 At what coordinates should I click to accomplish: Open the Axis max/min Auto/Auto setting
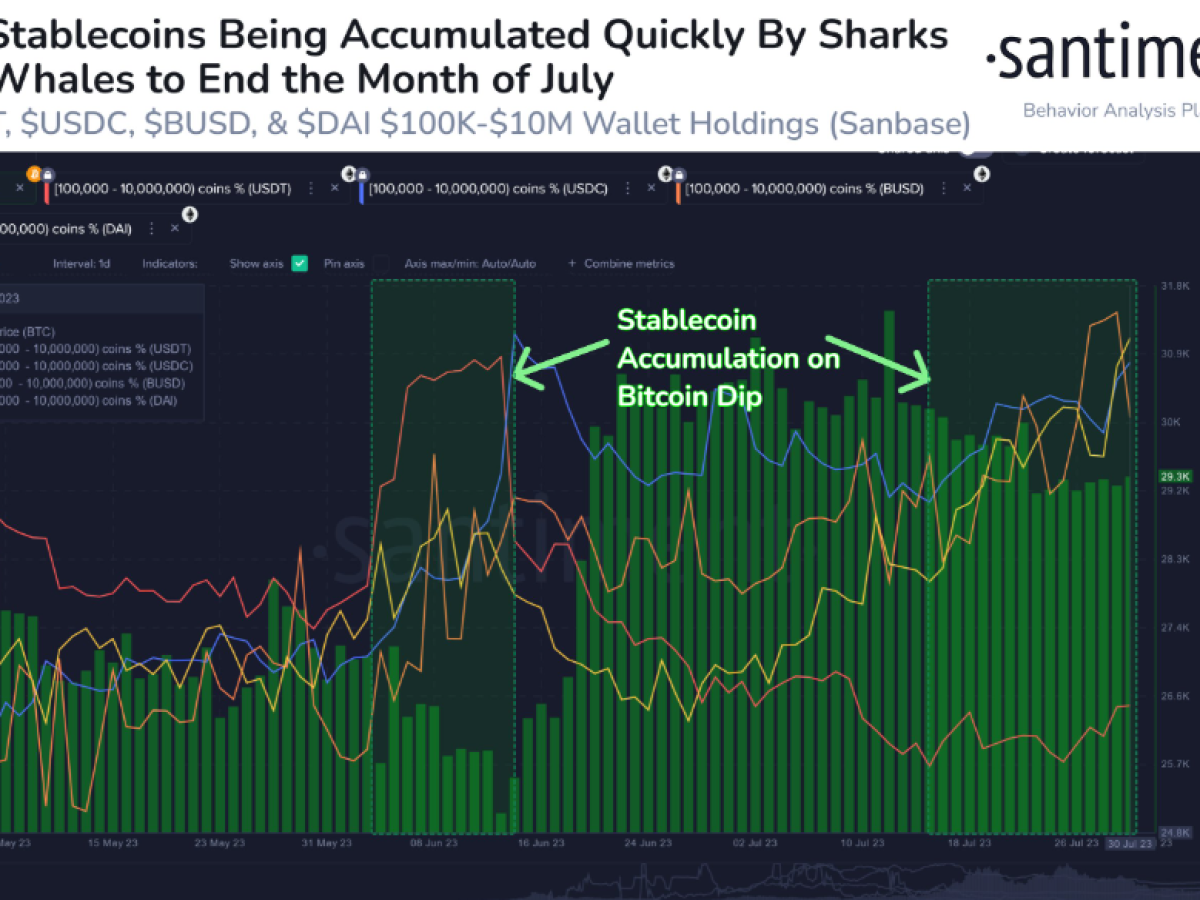click(470, 264)
